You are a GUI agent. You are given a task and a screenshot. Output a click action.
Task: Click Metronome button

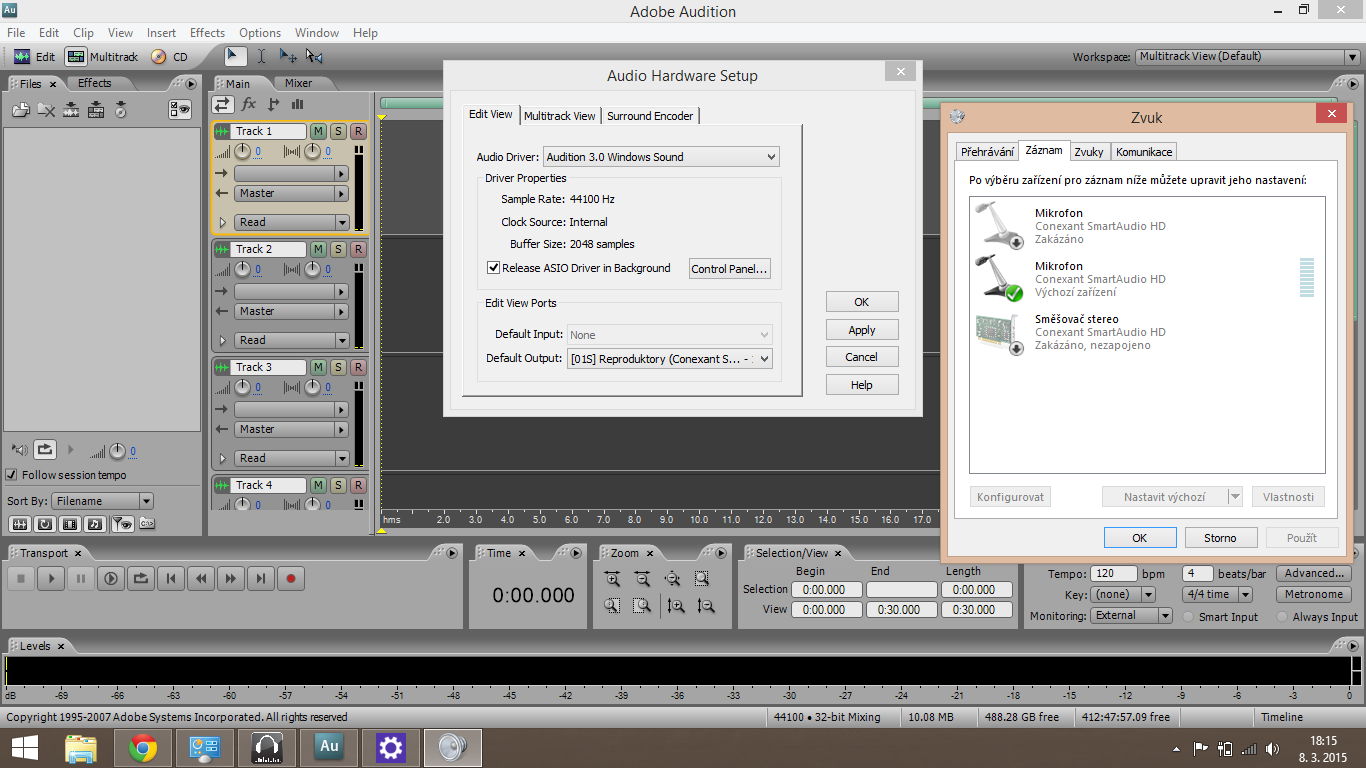tap(1313, 594)
